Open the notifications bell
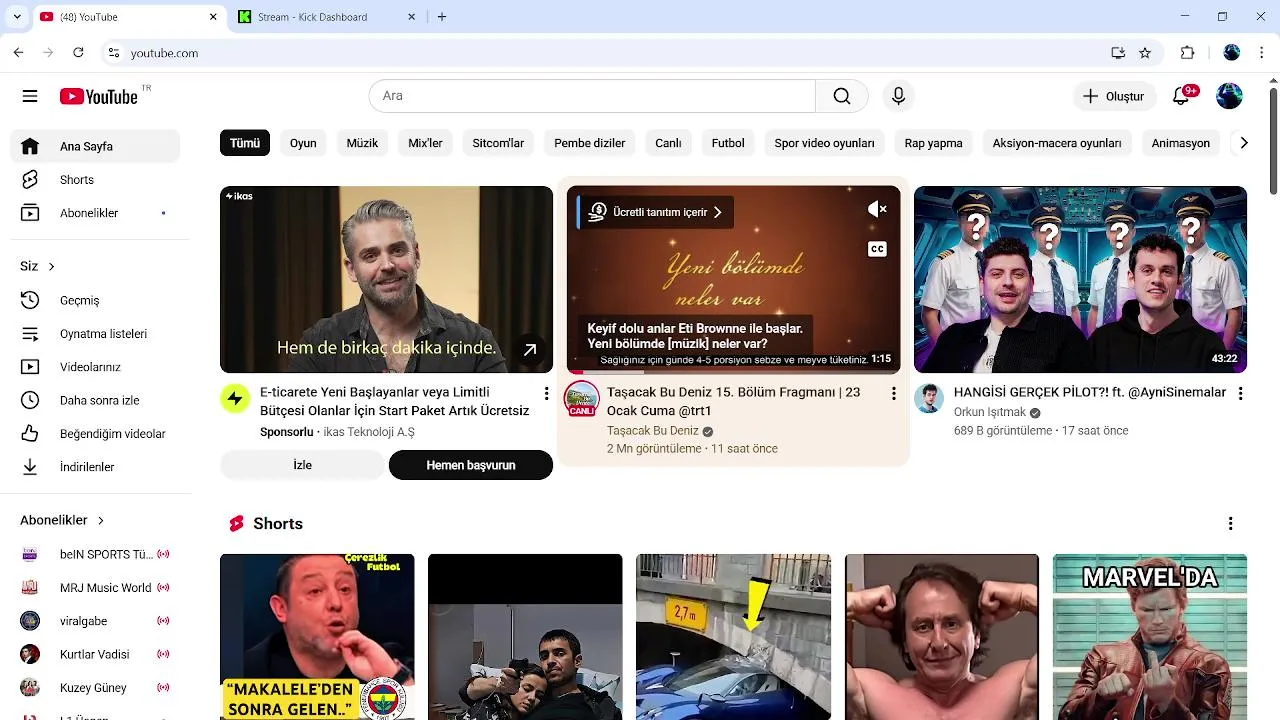Image resolution: width=1280 pixels, height=720 pixels. click(1182, 96)
